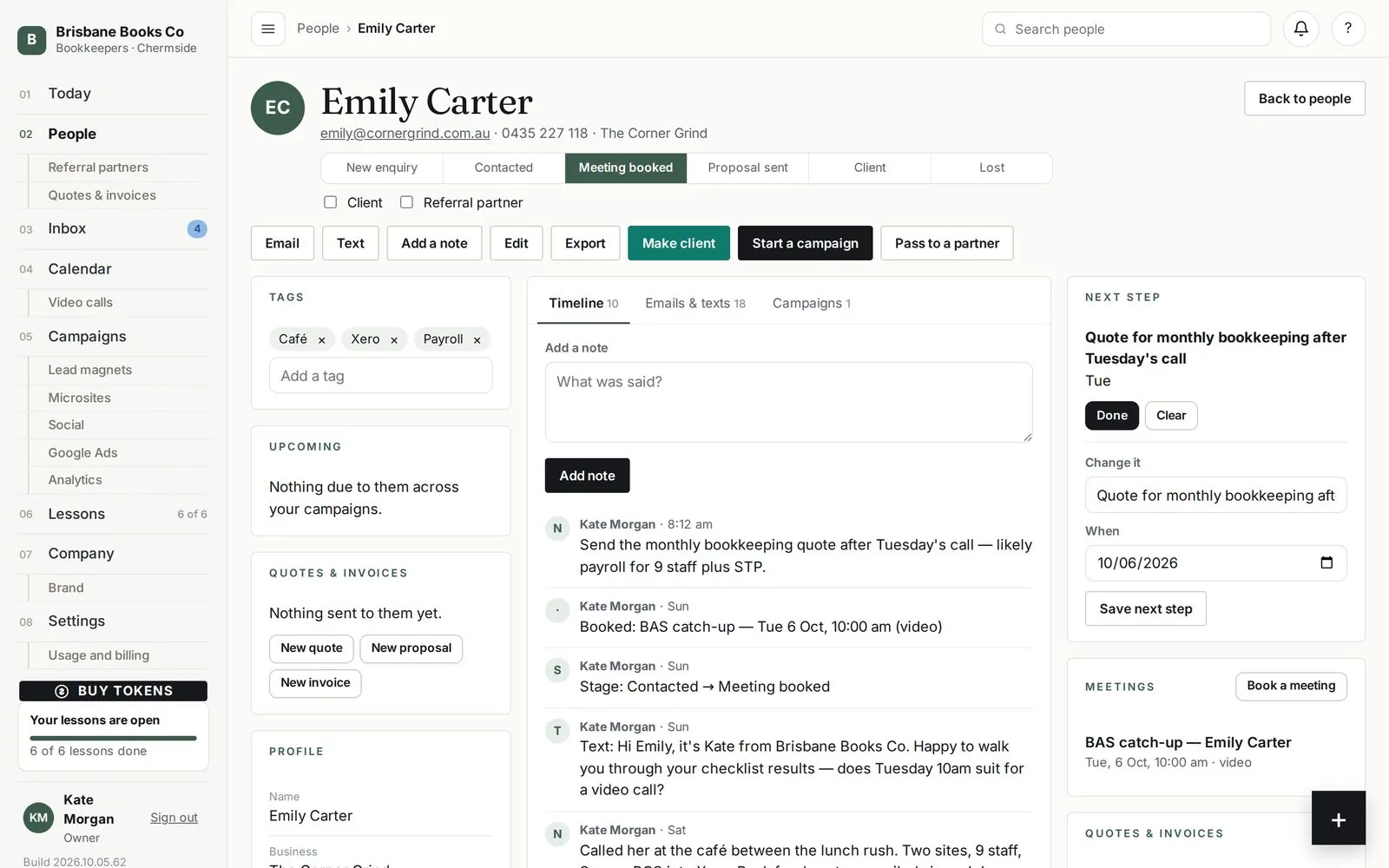Click Make client button

point(679,243)
